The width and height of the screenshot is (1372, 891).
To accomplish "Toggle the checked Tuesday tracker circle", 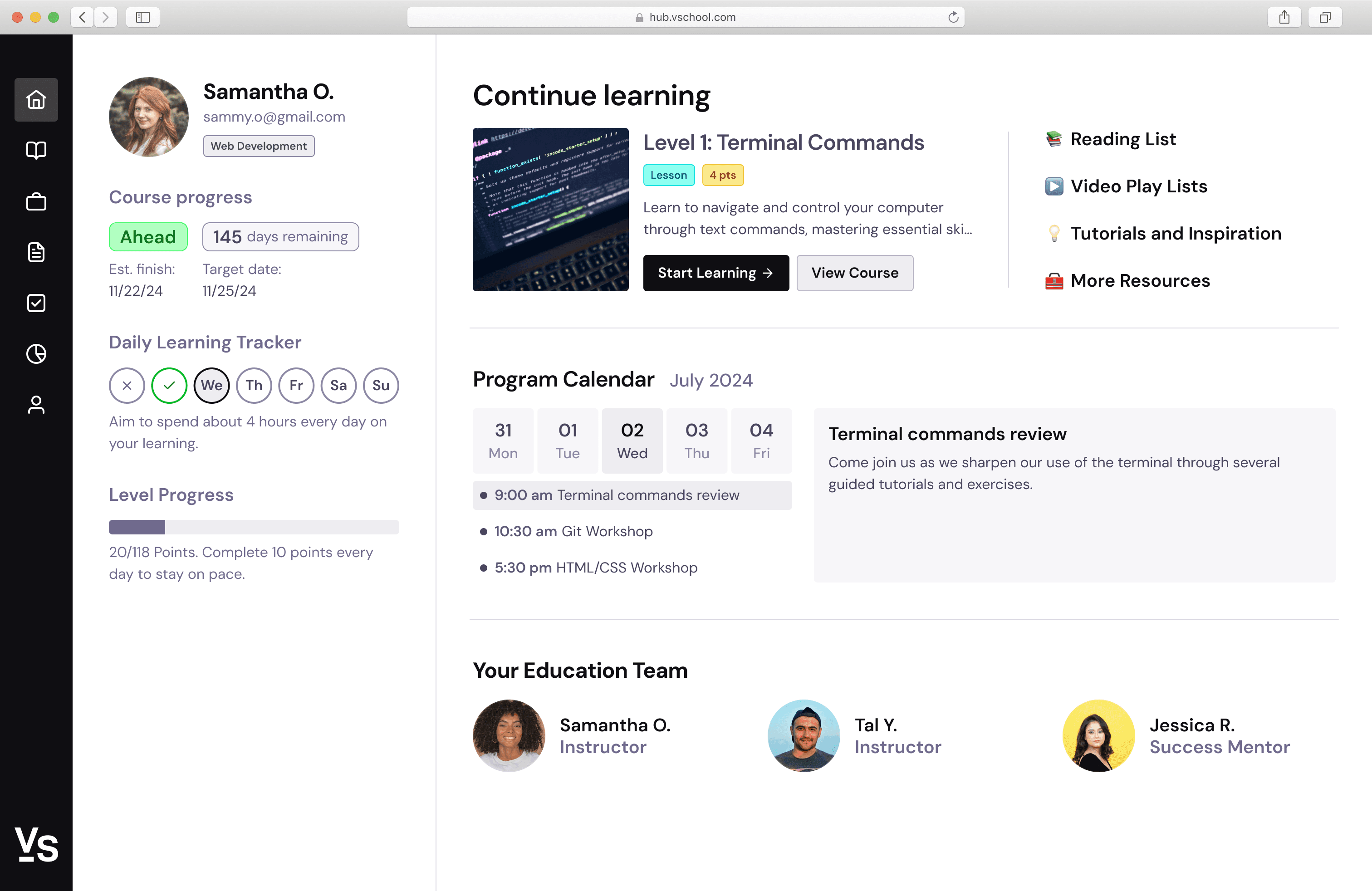I will (x=169, y=385).
